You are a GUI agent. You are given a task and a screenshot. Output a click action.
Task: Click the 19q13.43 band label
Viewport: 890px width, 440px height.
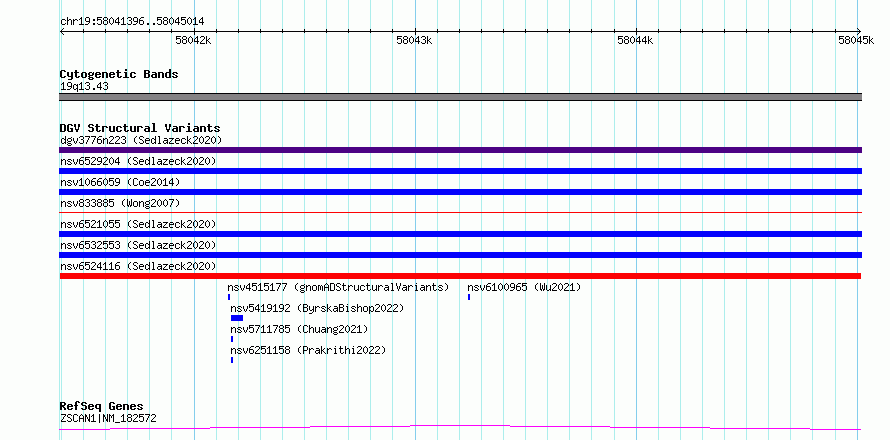click(84, 87)
